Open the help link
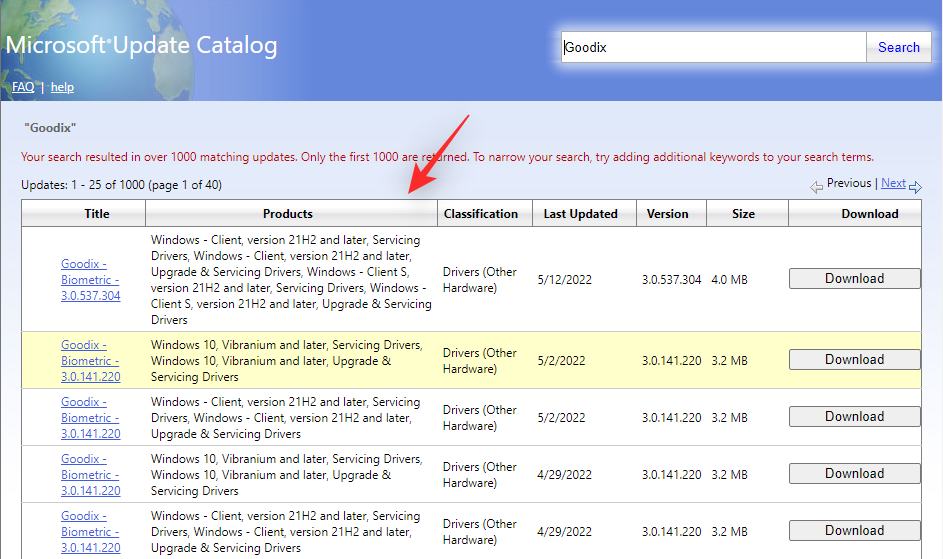 pos(62,87)
